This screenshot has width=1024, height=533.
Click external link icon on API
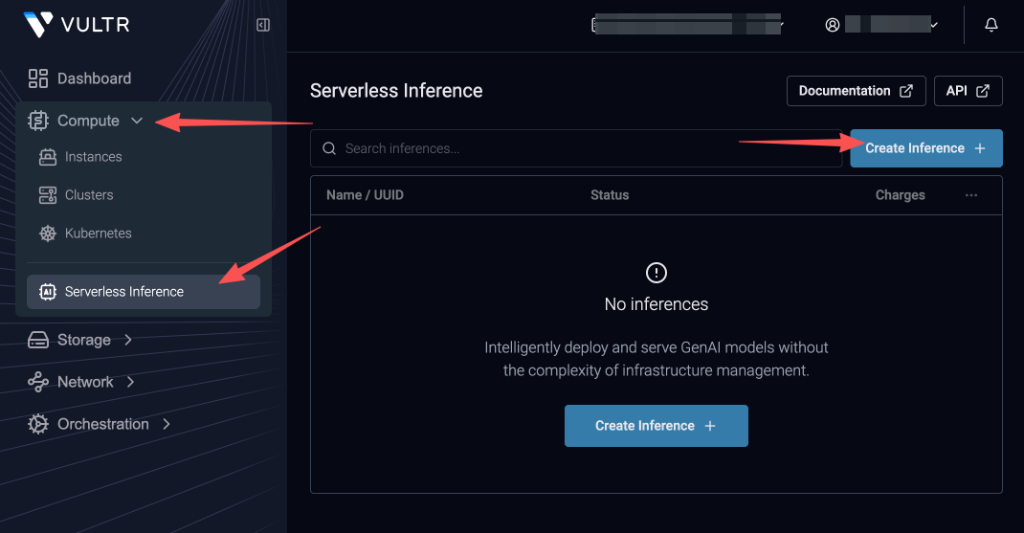(983, 91)
